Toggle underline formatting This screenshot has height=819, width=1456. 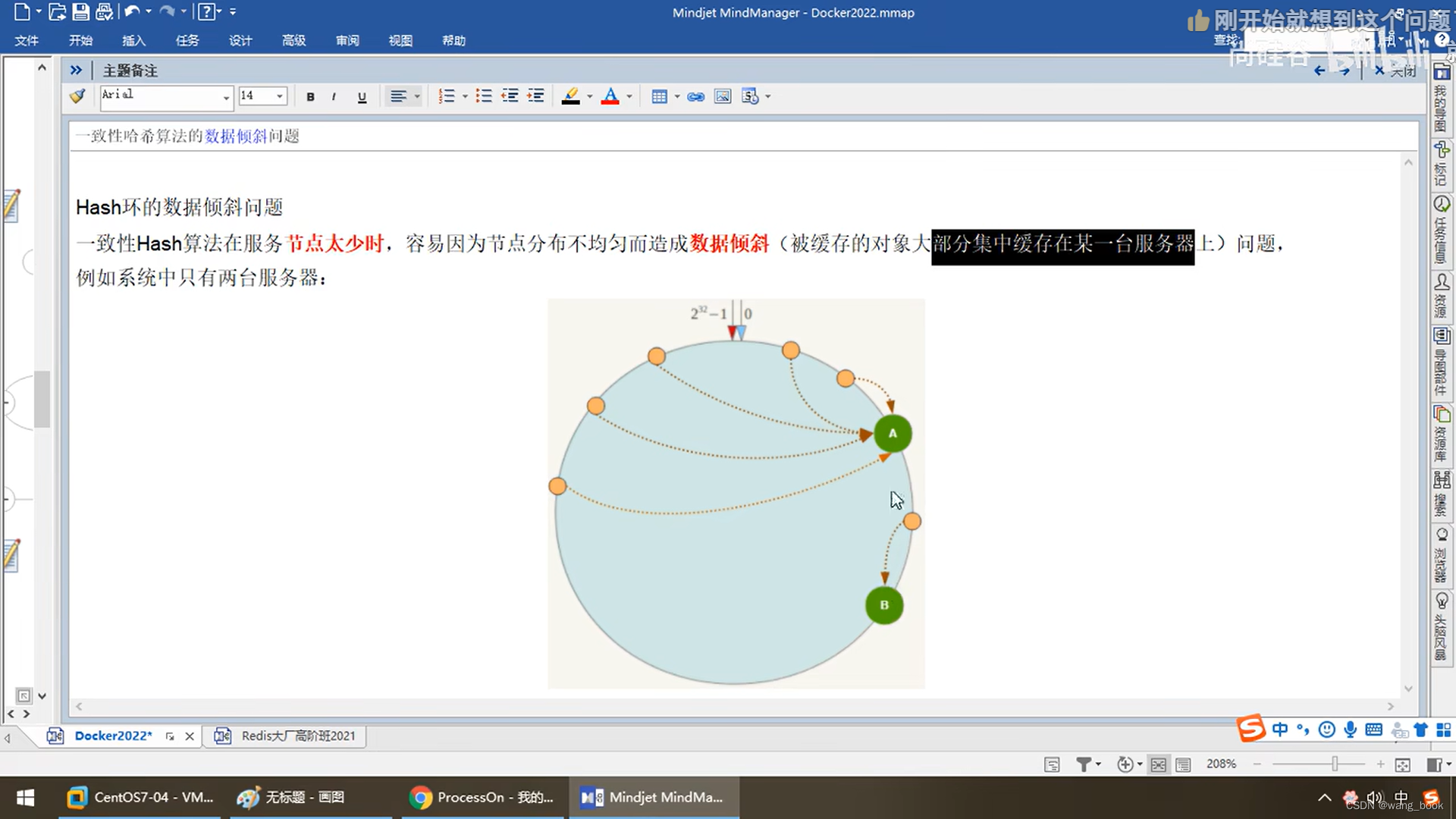coord(362,97)
